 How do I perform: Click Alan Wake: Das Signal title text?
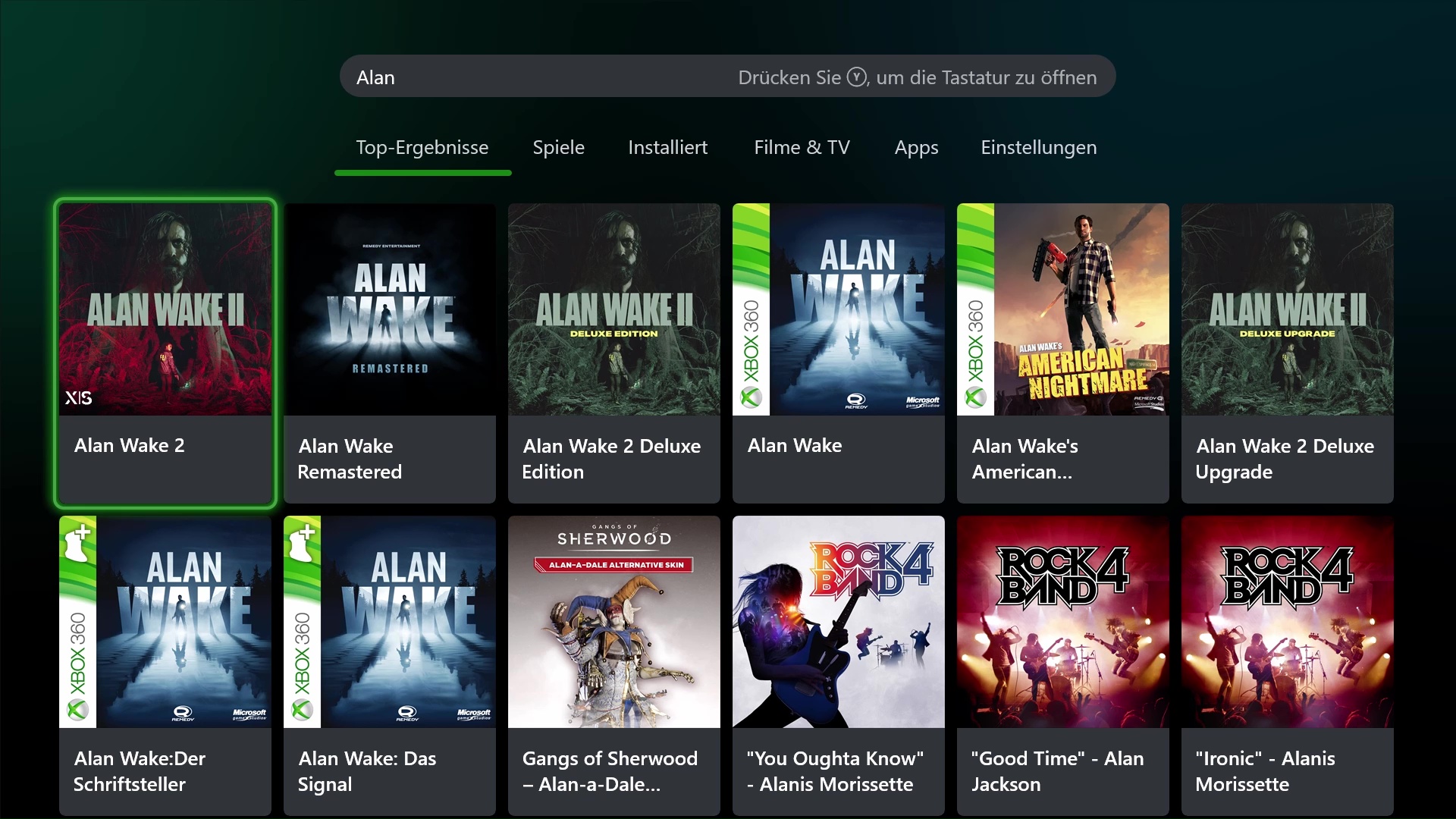[x=367, y=771]
